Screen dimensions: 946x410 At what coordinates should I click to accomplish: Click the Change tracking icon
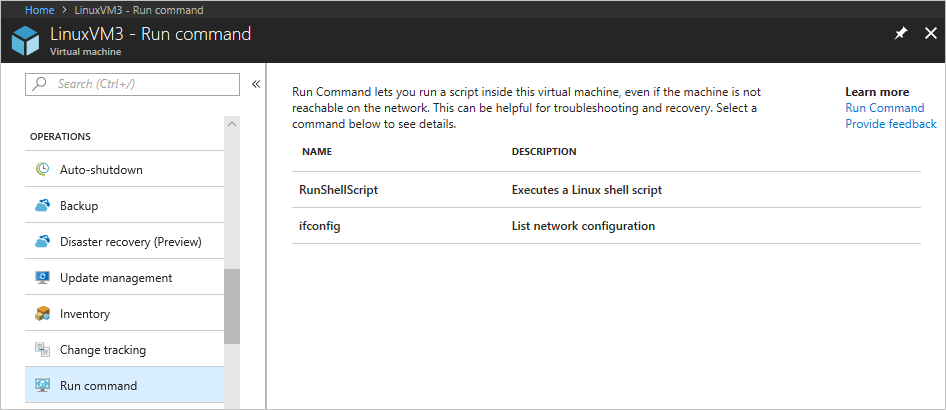43,350
